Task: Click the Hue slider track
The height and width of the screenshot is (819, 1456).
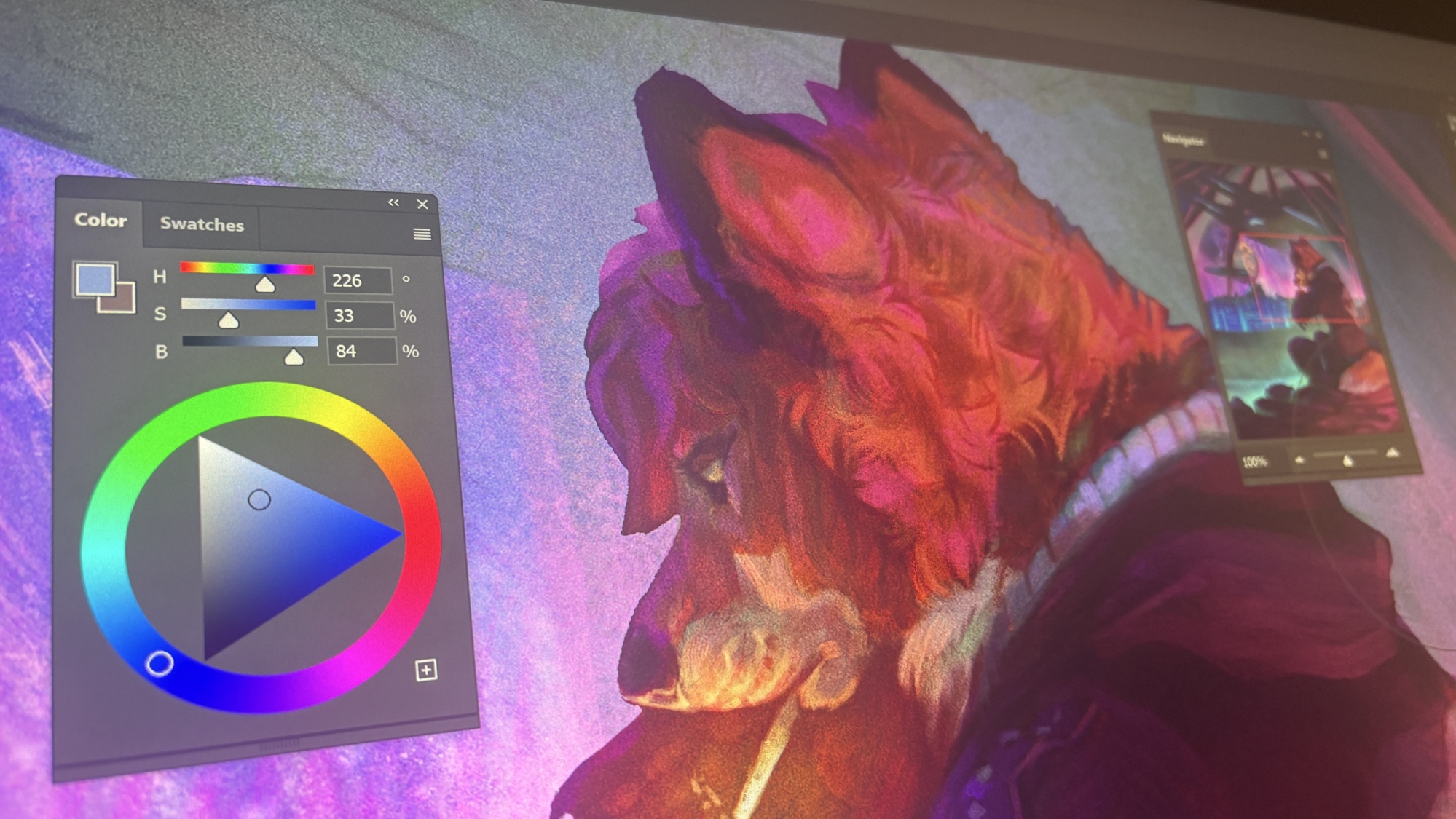Action: click(247, 269)
